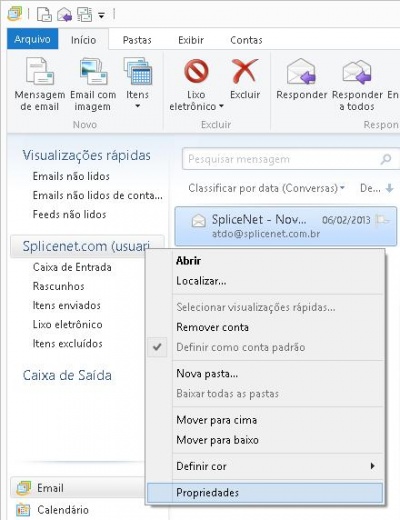The width and height of the screenshot is (400, 520).
Task: Click the red Excluir X icon
Action: 245,71
